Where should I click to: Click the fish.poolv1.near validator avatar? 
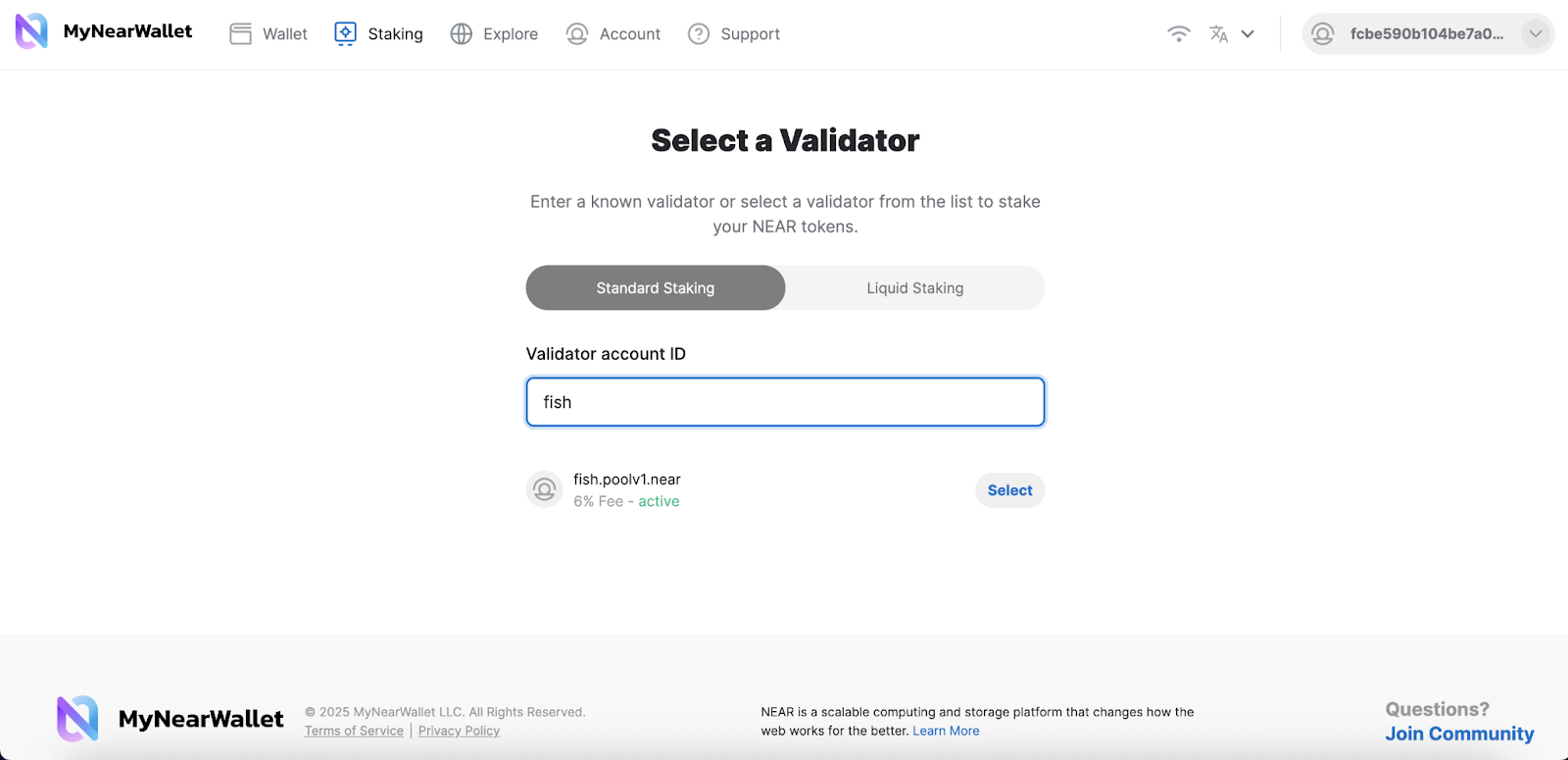(x=545, y=489)
